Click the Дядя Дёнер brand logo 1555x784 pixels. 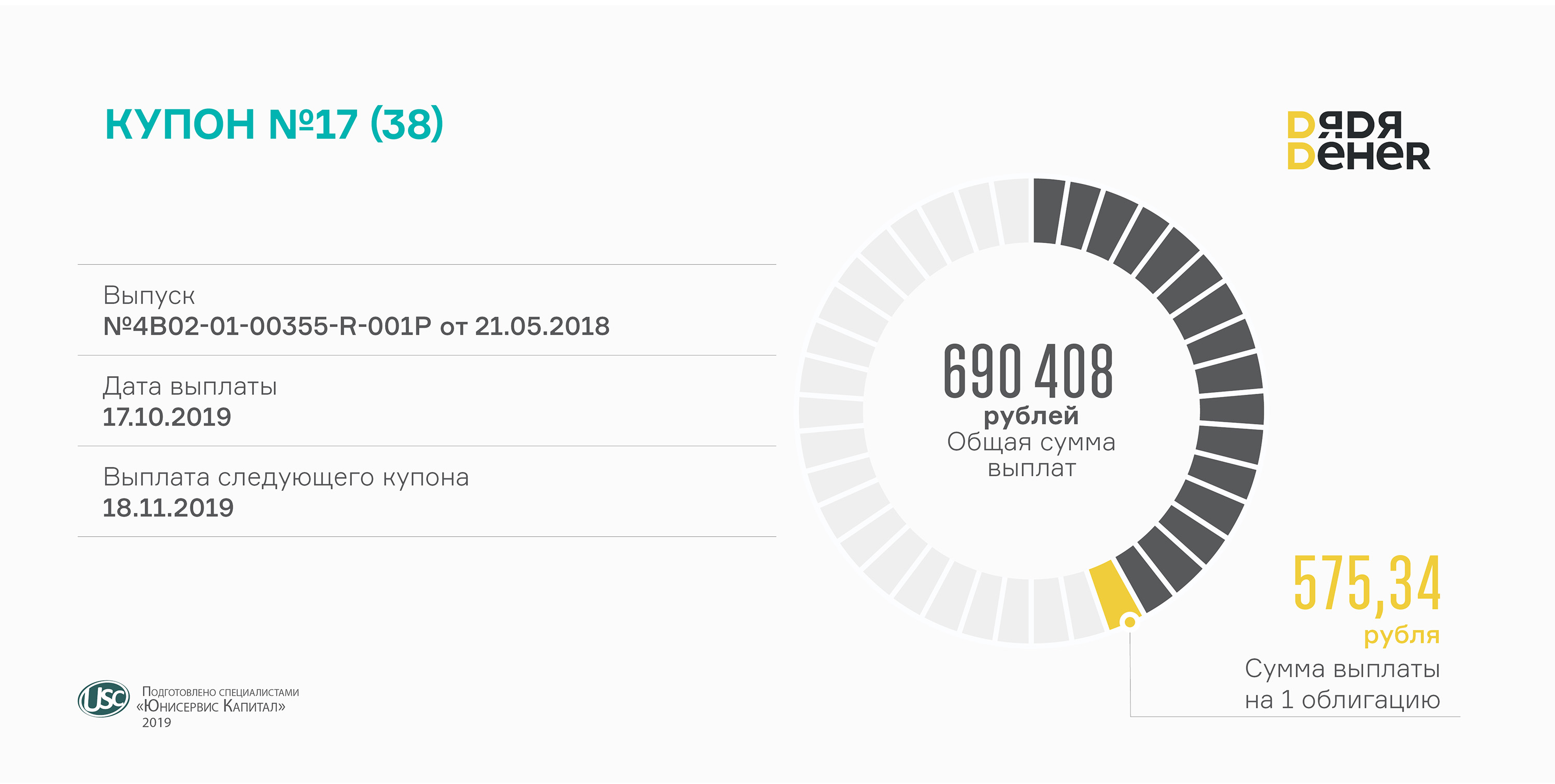pos(1358,140)
